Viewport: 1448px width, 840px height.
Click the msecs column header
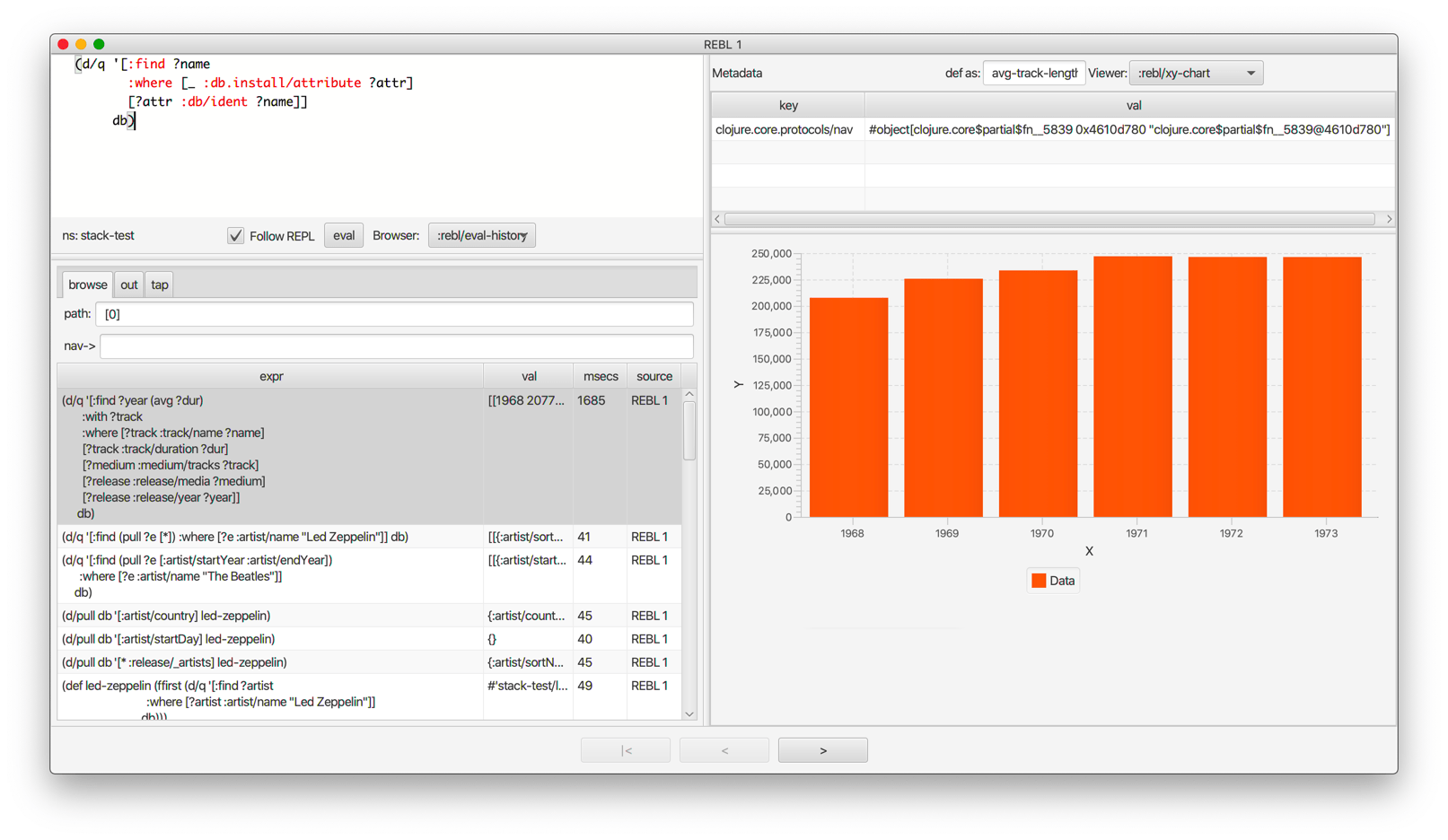(601, 377)
